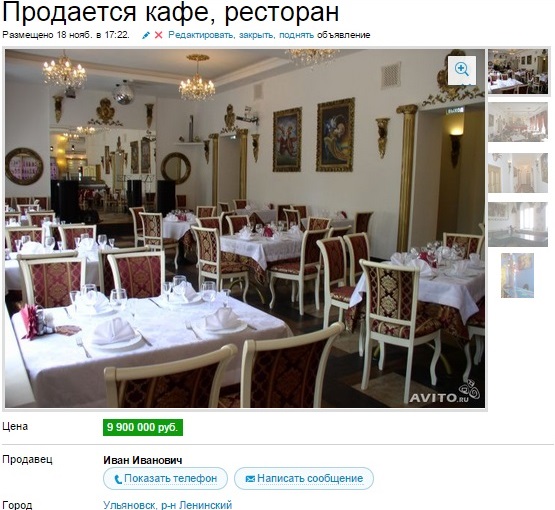
Task: Select the first gallery thumbnail
Action: [x=518, y=71]
